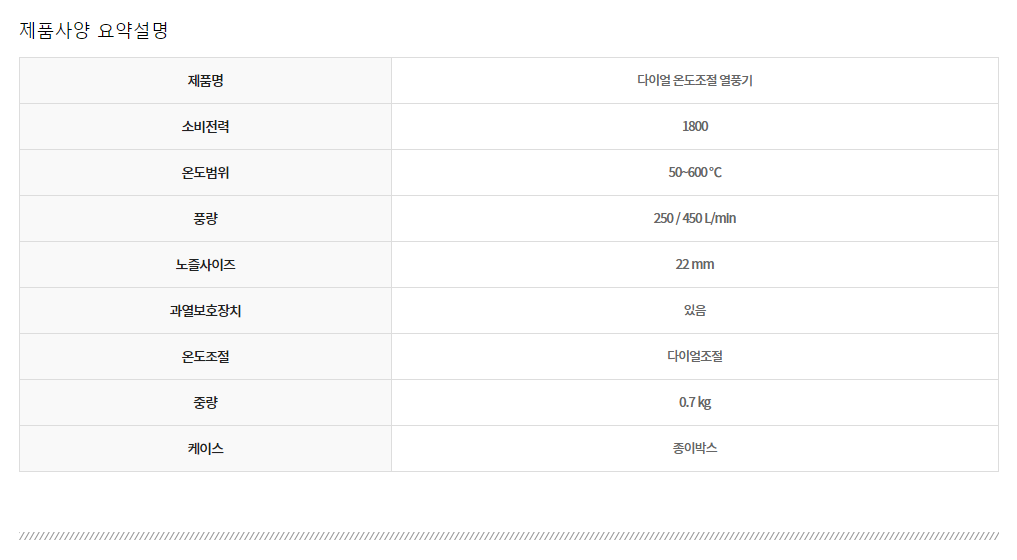The width and height of the screenshot is (1017, 560).
Task: Click the 온도범위 row label
Action: pyautogui.click(x=205, y=173)
